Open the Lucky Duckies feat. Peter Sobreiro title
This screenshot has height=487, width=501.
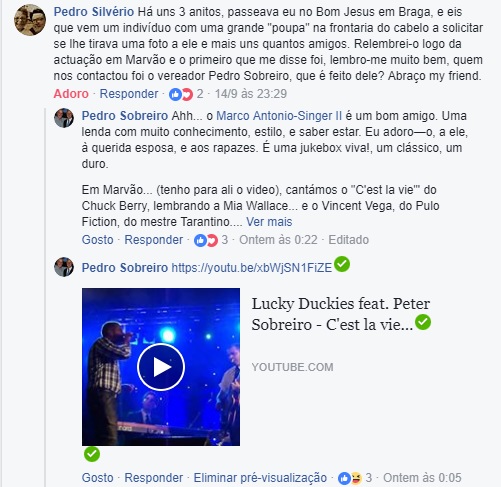point(341,314)
